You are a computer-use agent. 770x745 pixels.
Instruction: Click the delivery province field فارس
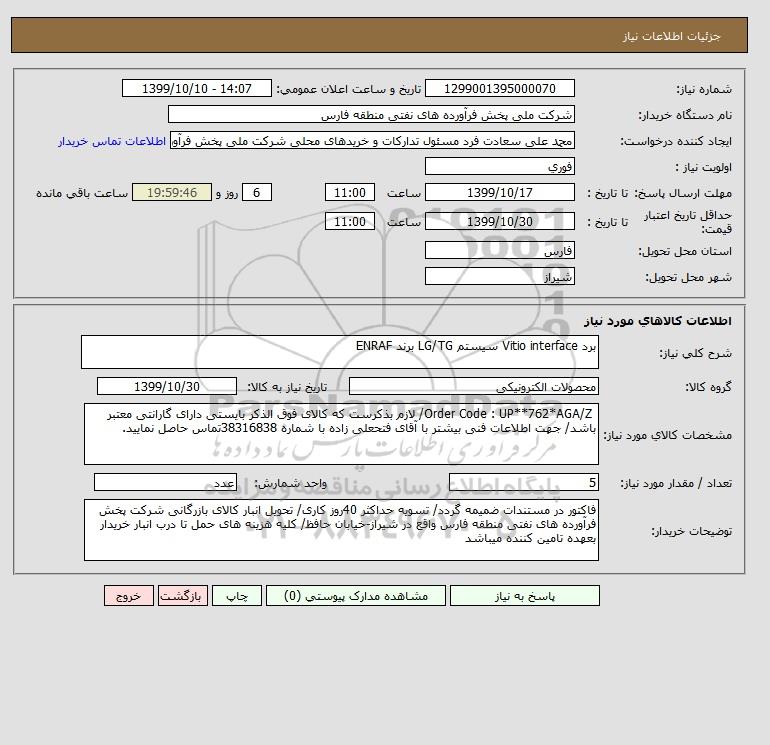pos(499,250)
